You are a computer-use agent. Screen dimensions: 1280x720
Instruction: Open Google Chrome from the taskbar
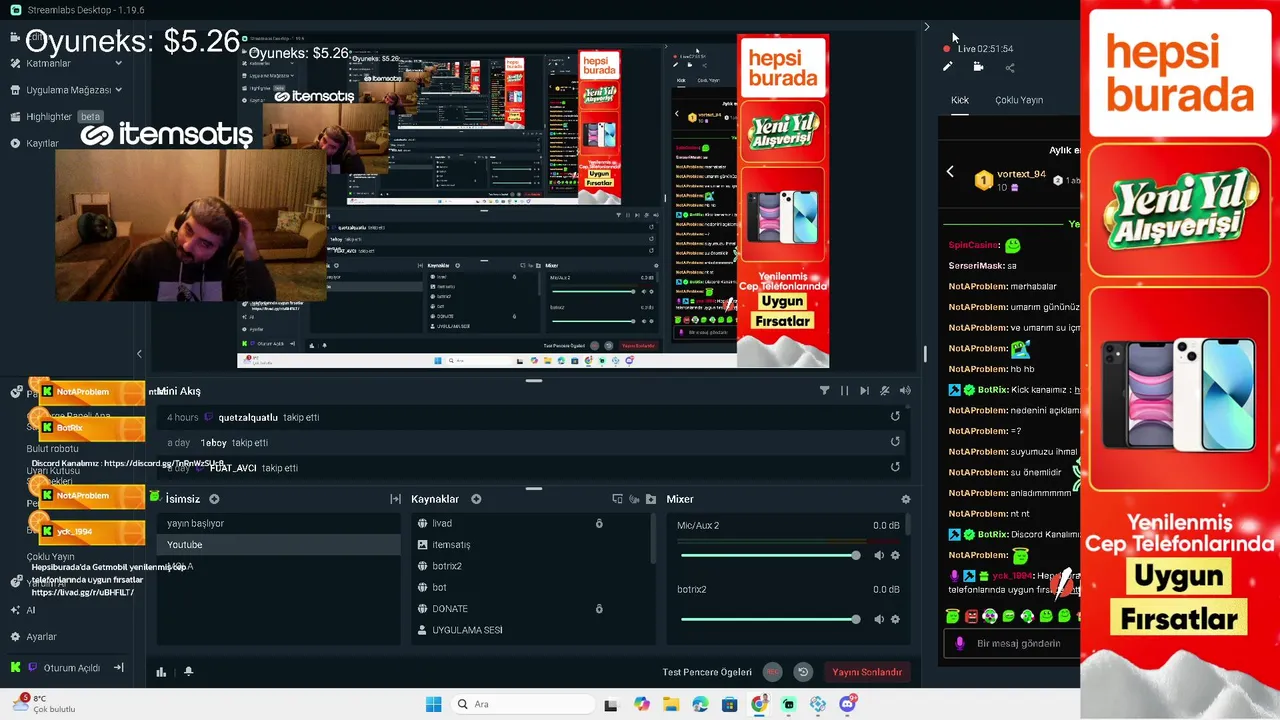(x=759, y=704)
